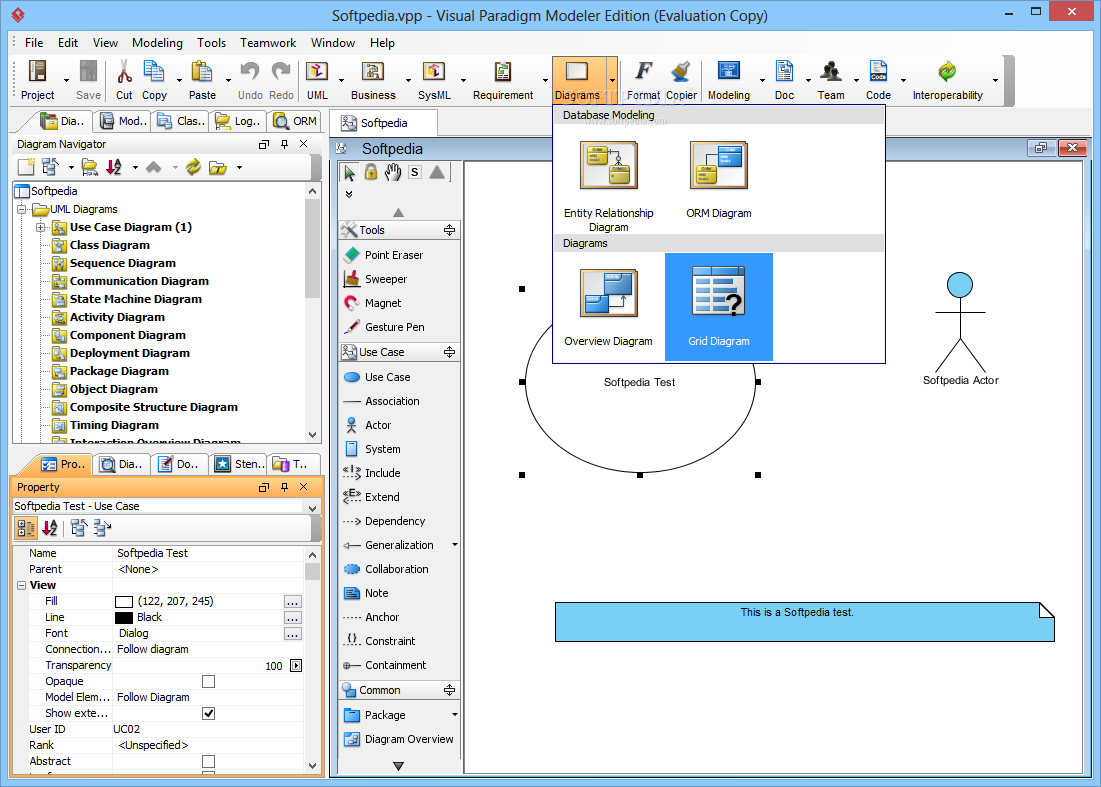Screen dimensions: 1101x787
Task: Click the Redo arrow icon
Action: click(x=282, y=72)
